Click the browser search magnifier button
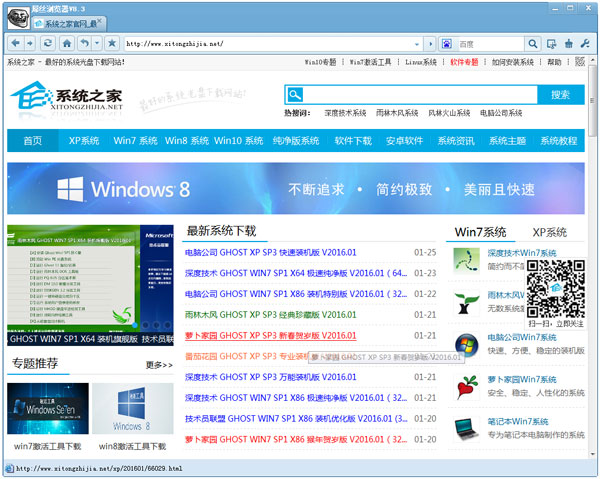Screen dimensions: 600x479 pos(533,44)
